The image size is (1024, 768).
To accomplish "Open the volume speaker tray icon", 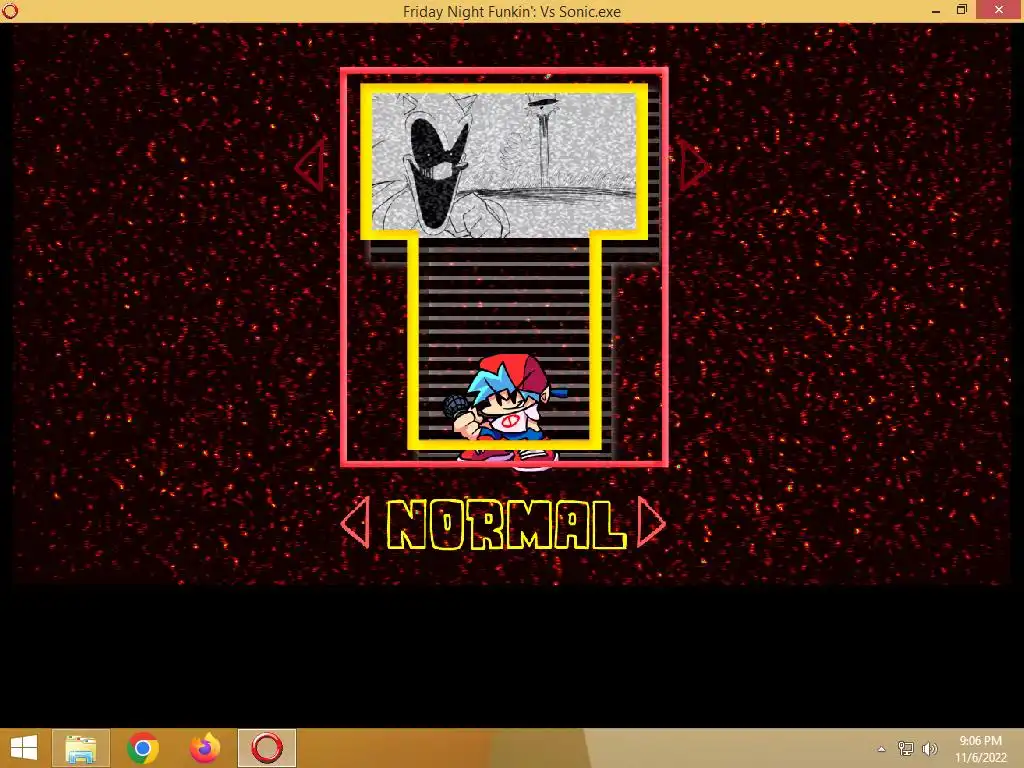I will click(929, 749).
